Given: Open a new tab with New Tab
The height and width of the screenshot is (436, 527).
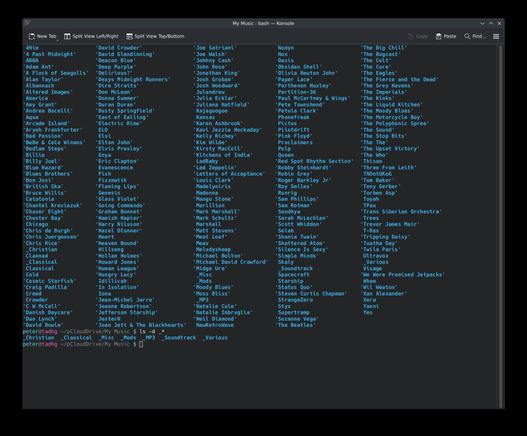Looking at the screenshot, I should coord(42,36).
